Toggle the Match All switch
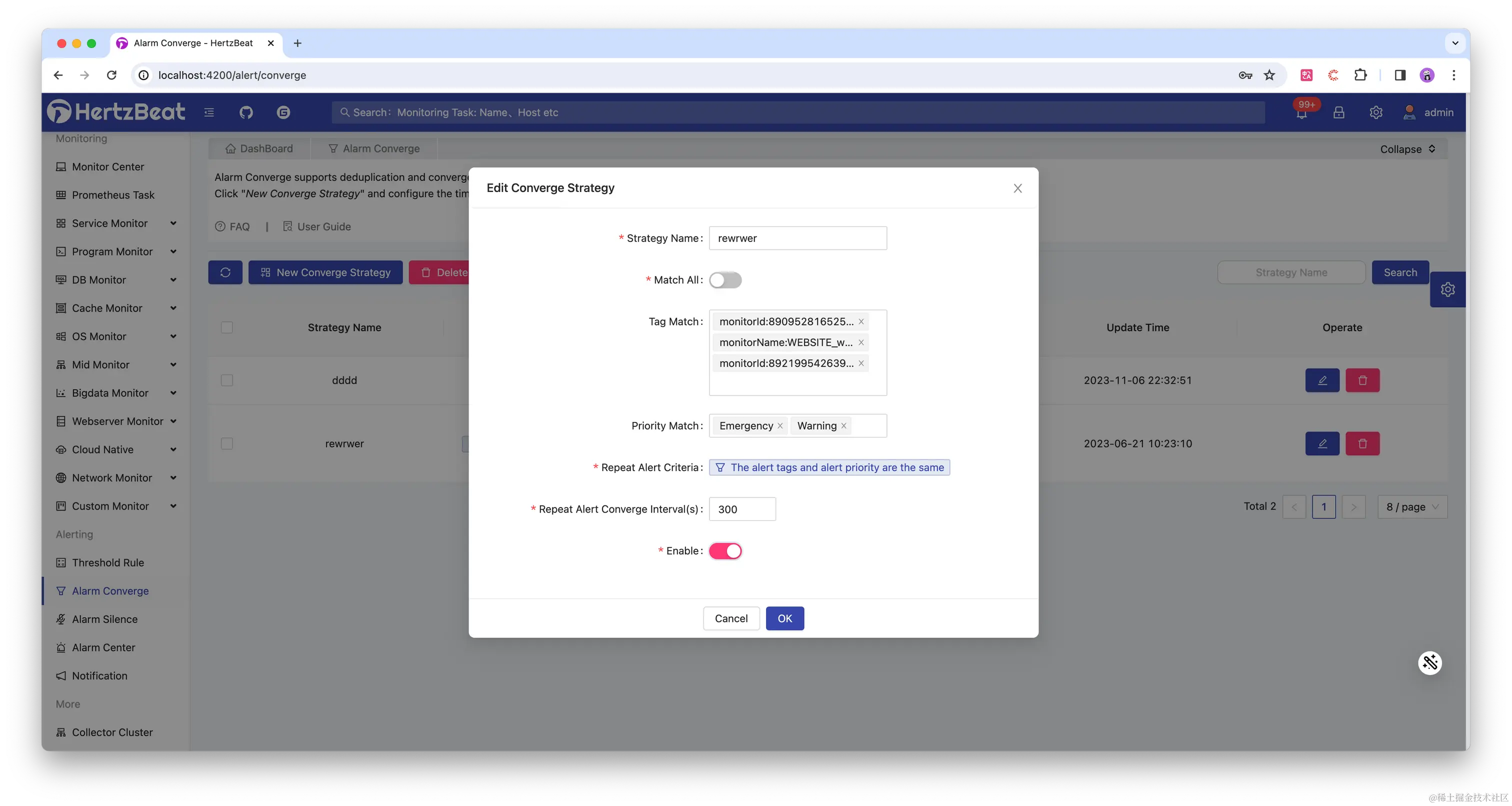 [725, 280]
